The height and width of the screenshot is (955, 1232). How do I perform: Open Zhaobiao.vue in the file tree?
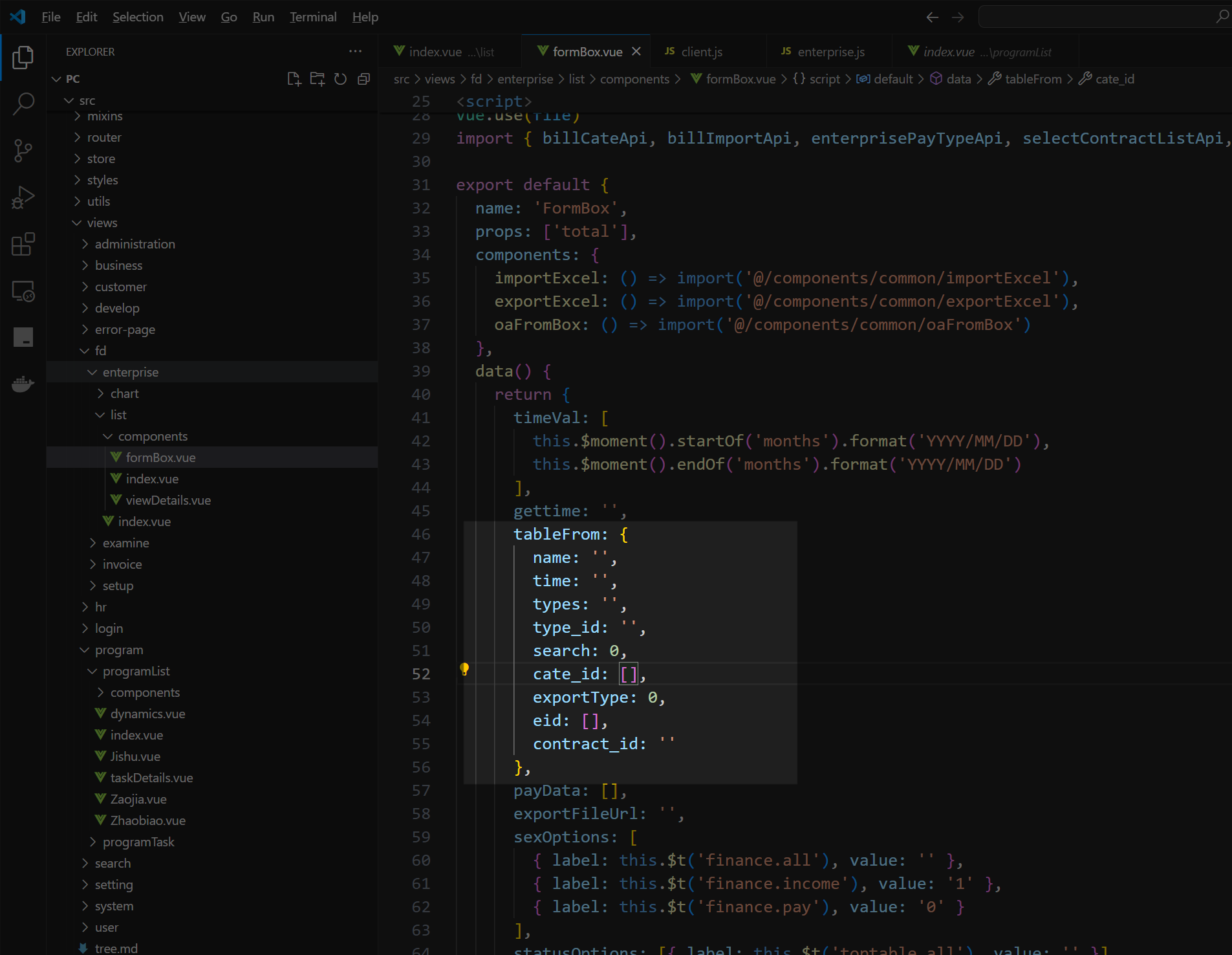click(x=147, y=820)
